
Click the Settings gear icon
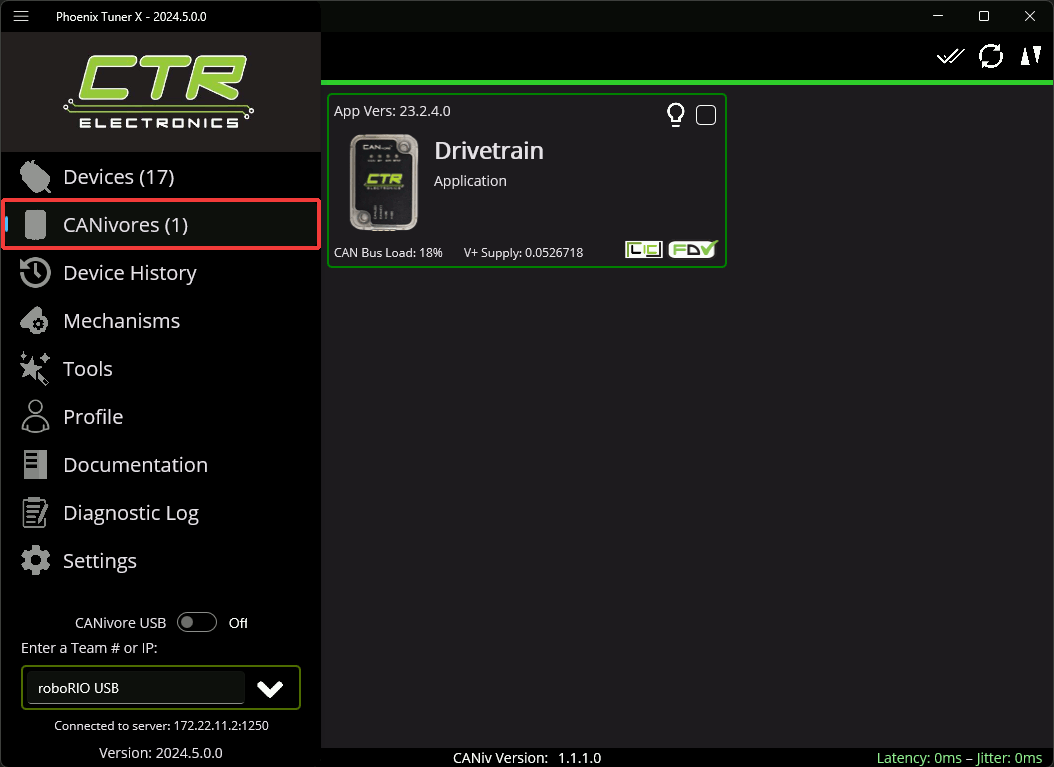click(x=35, y=561)
